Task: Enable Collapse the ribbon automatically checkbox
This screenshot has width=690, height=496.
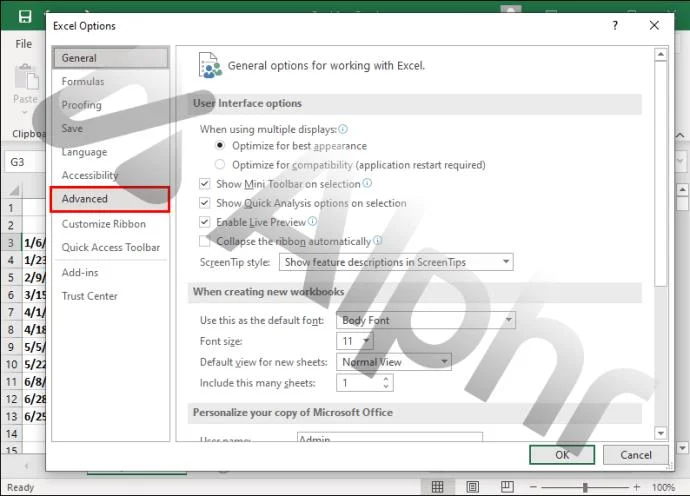Action: (x=205, y=241)
